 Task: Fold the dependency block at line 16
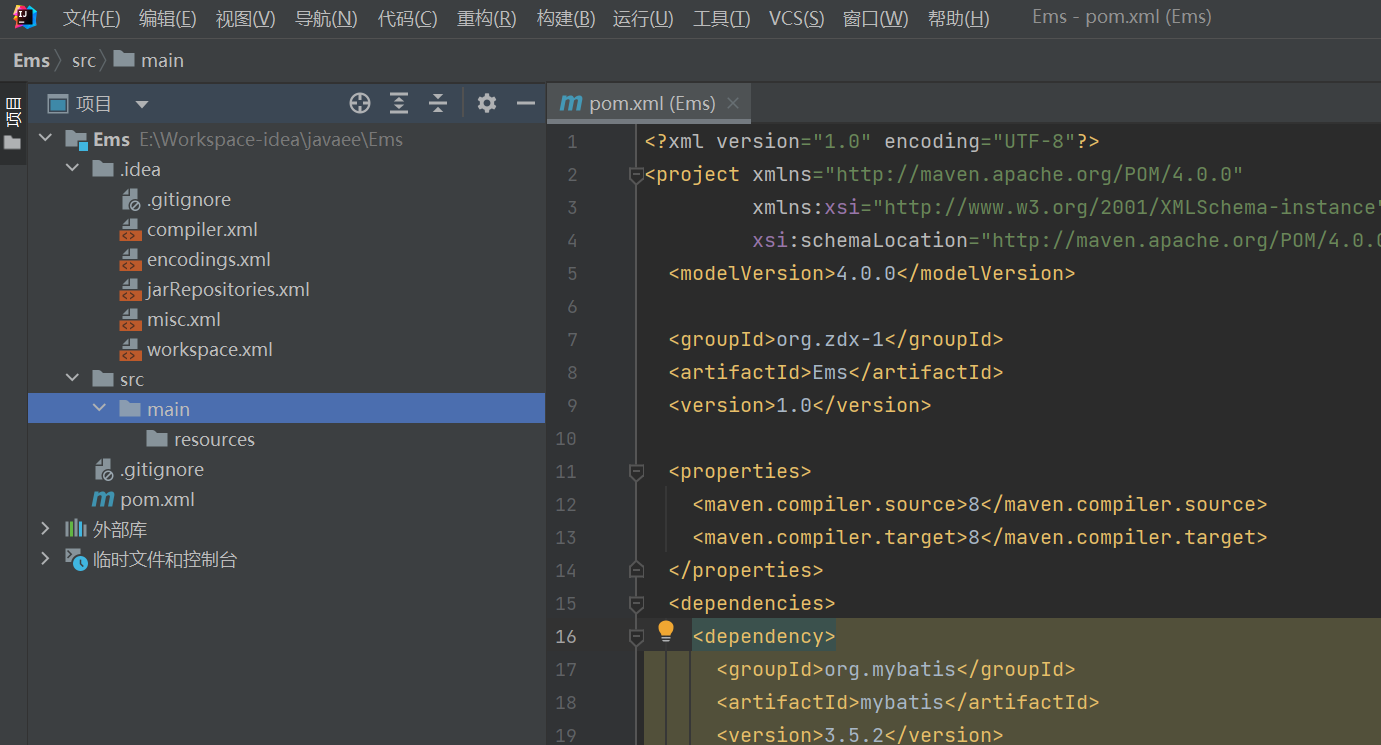(636, 636)
